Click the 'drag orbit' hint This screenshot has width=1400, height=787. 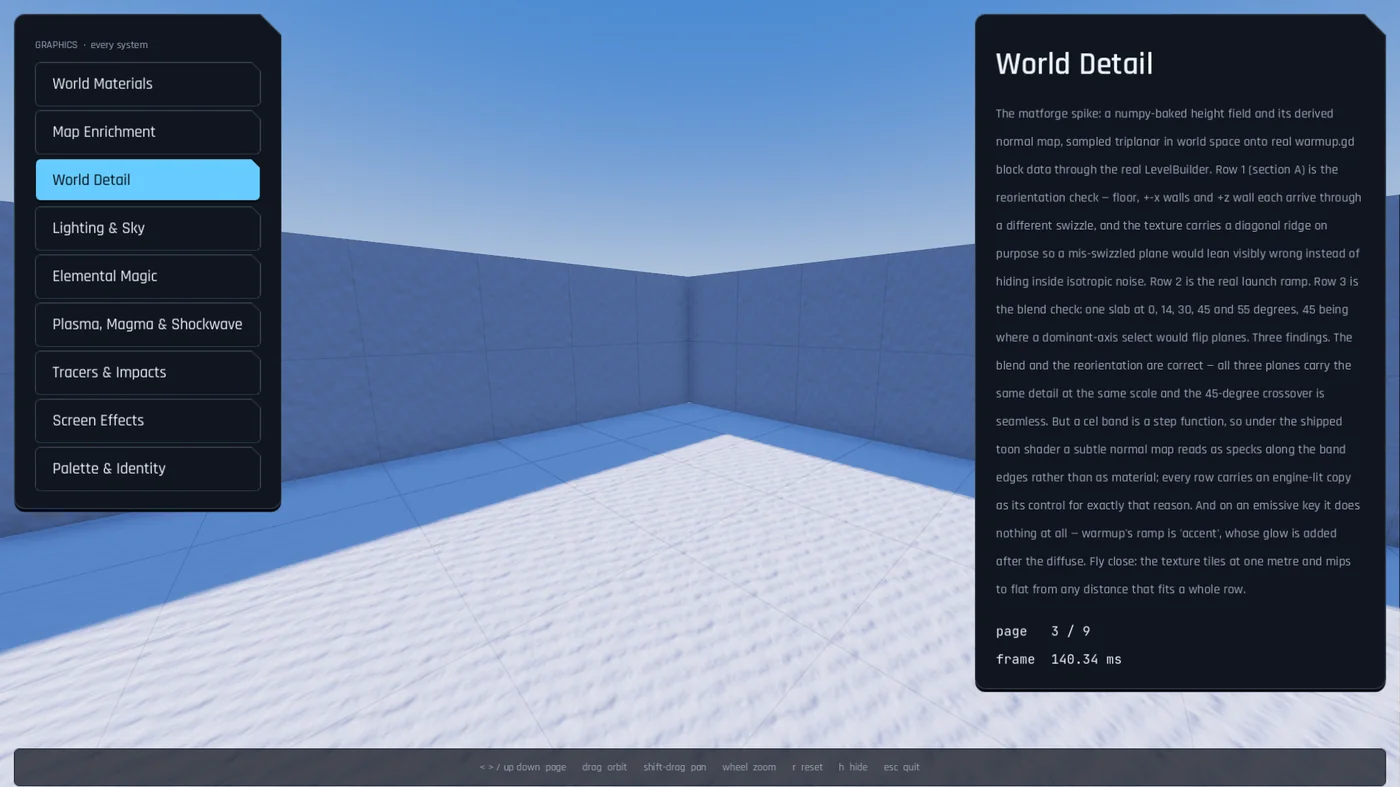point(604,767)
